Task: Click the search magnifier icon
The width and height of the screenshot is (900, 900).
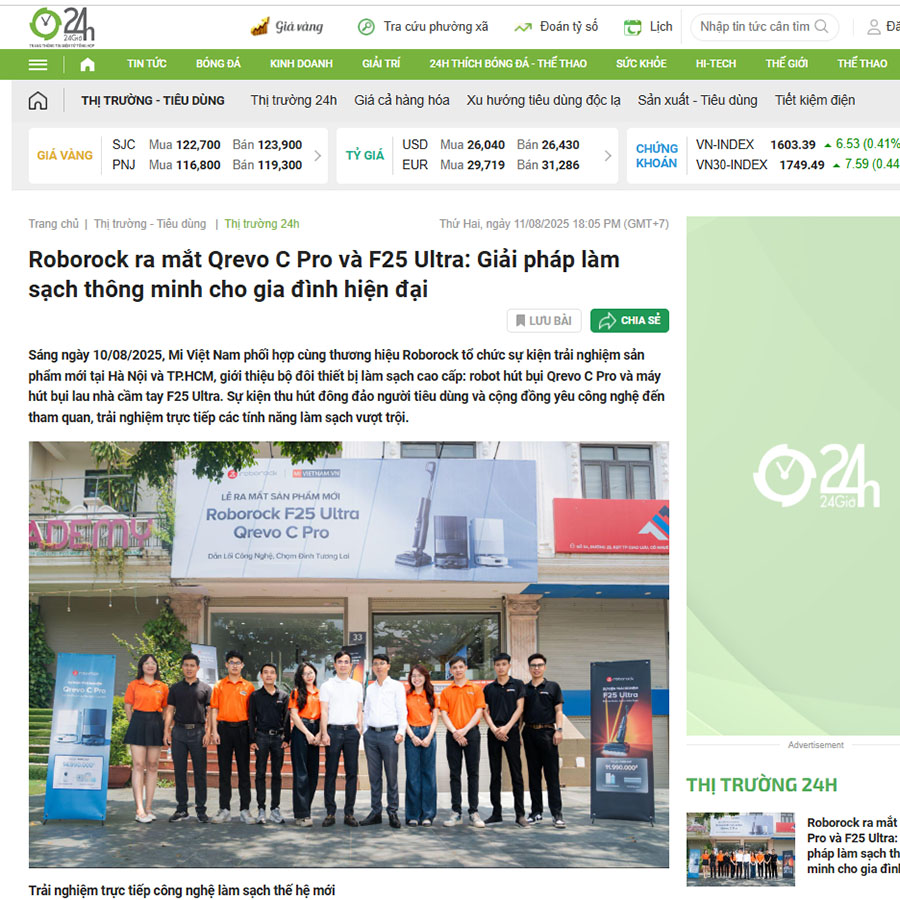Action: click(821, 26)
